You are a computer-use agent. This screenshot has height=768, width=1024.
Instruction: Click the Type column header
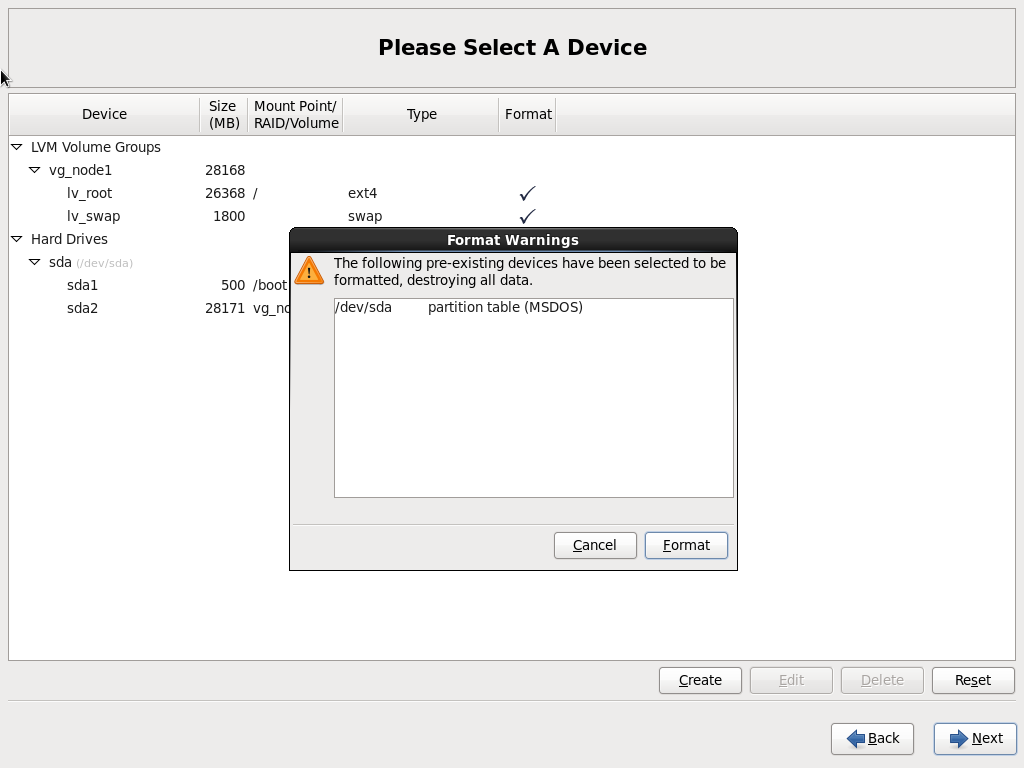click(x=421, y=114)
